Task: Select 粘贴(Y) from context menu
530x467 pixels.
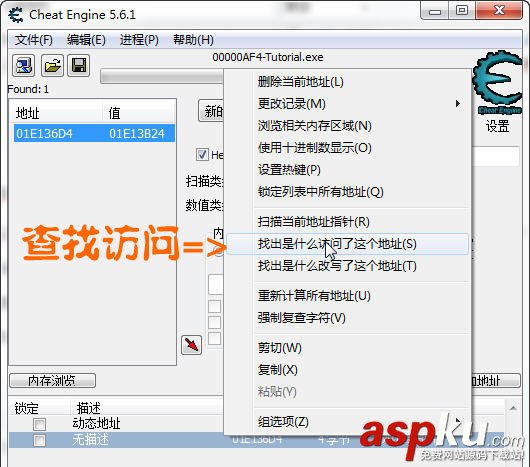Action: (347, 392)
